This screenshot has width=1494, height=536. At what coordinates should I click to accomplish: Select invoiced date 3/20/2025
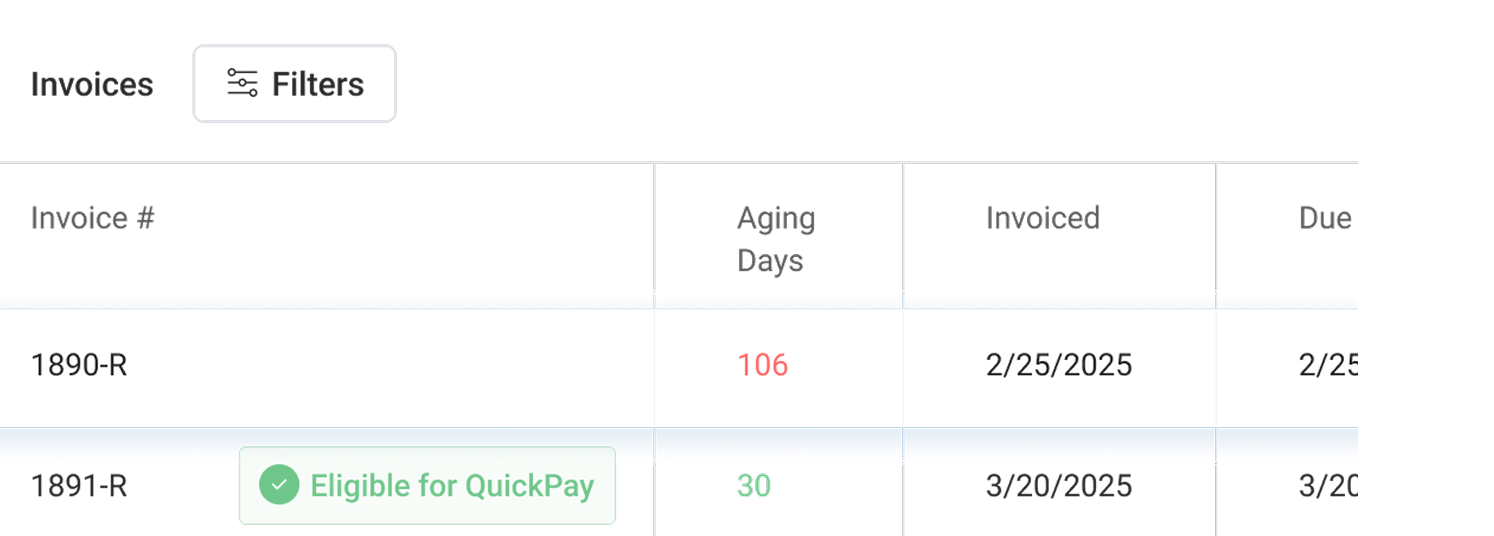tap(1059, 486)
